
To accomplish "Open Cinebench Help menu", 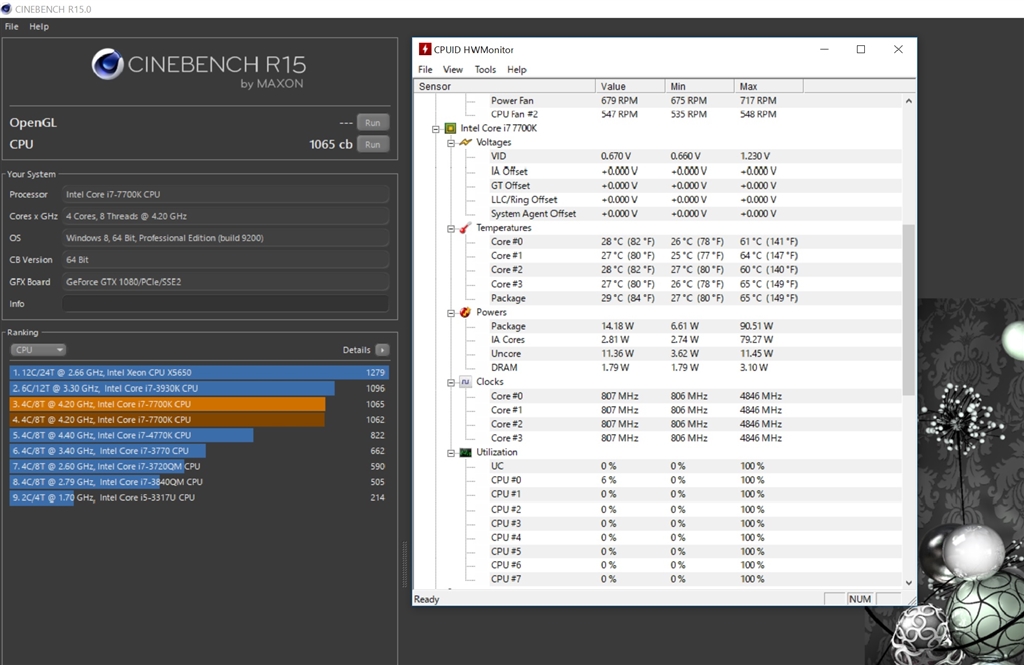I will click(39, 27).
